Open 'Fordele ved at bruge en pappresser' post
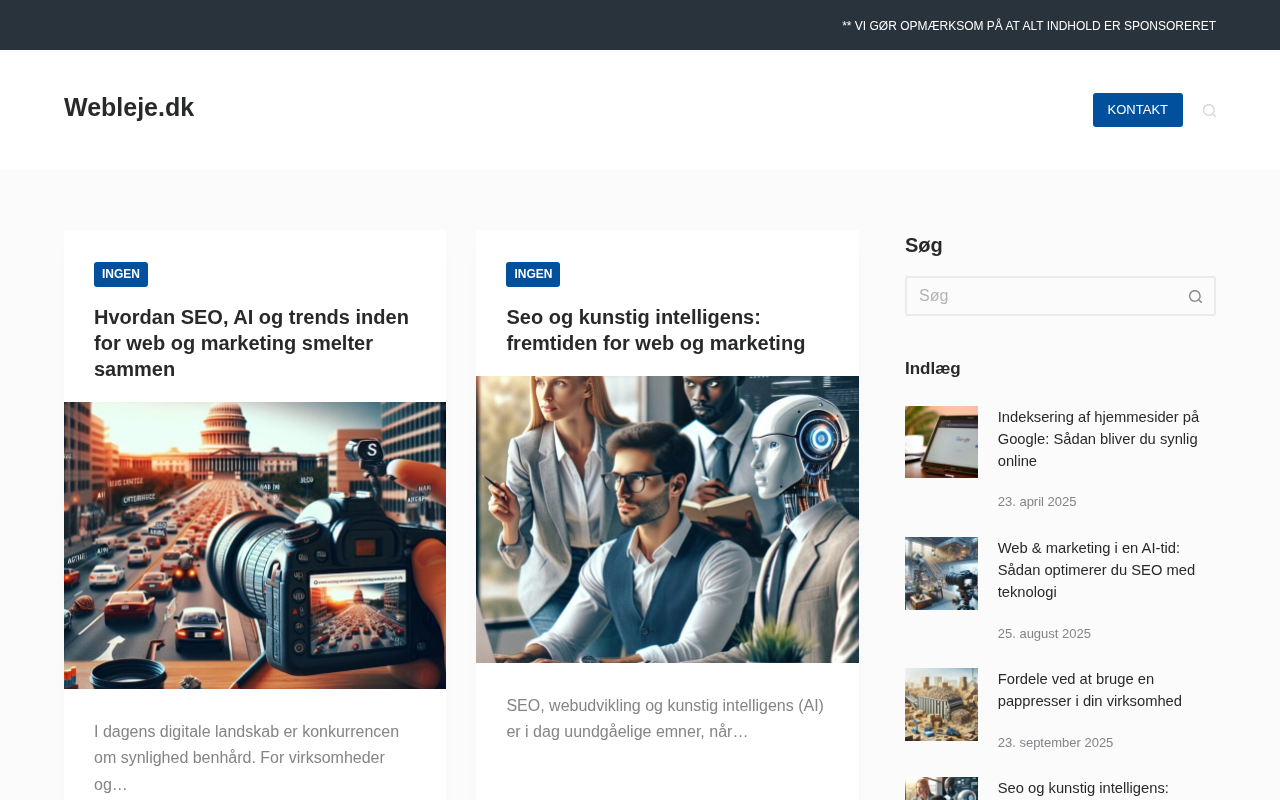Image resolution: width=1280 pixels, height=800 pixels. [x=1090, y=690]
